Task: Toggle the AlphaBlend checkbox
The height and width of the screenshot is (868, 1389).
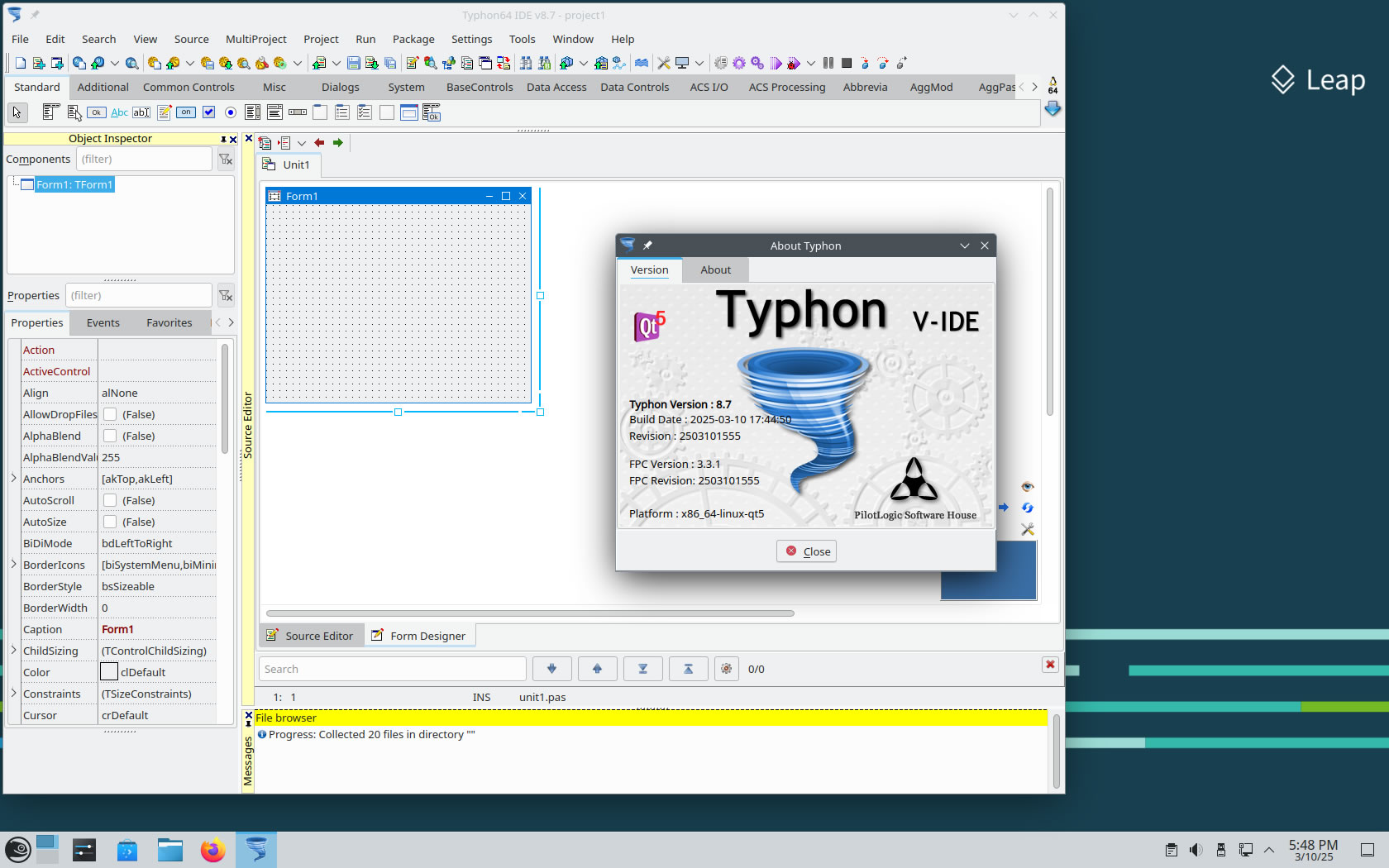Action: (110, 436)
